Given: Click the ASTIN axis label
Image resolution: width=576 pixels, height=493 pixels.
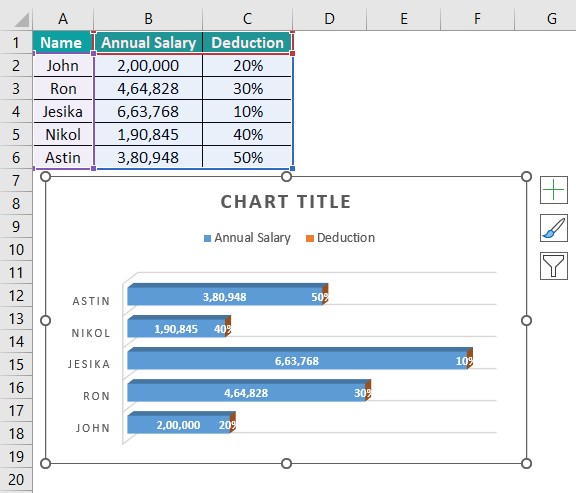Looking at the screenshot, I should 91,301.
